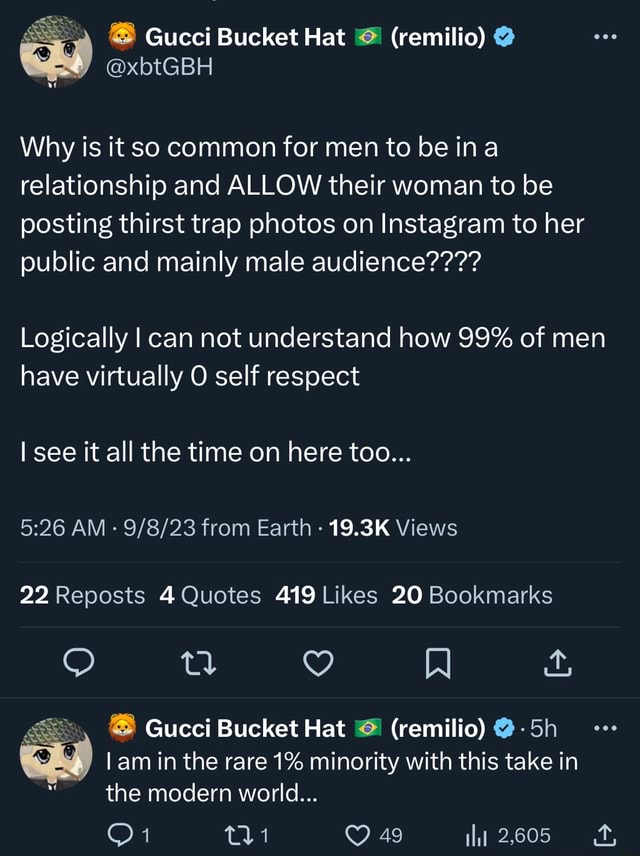
Task: Open the @xbtGBH profile handle
Action: [x=160, y=67]
